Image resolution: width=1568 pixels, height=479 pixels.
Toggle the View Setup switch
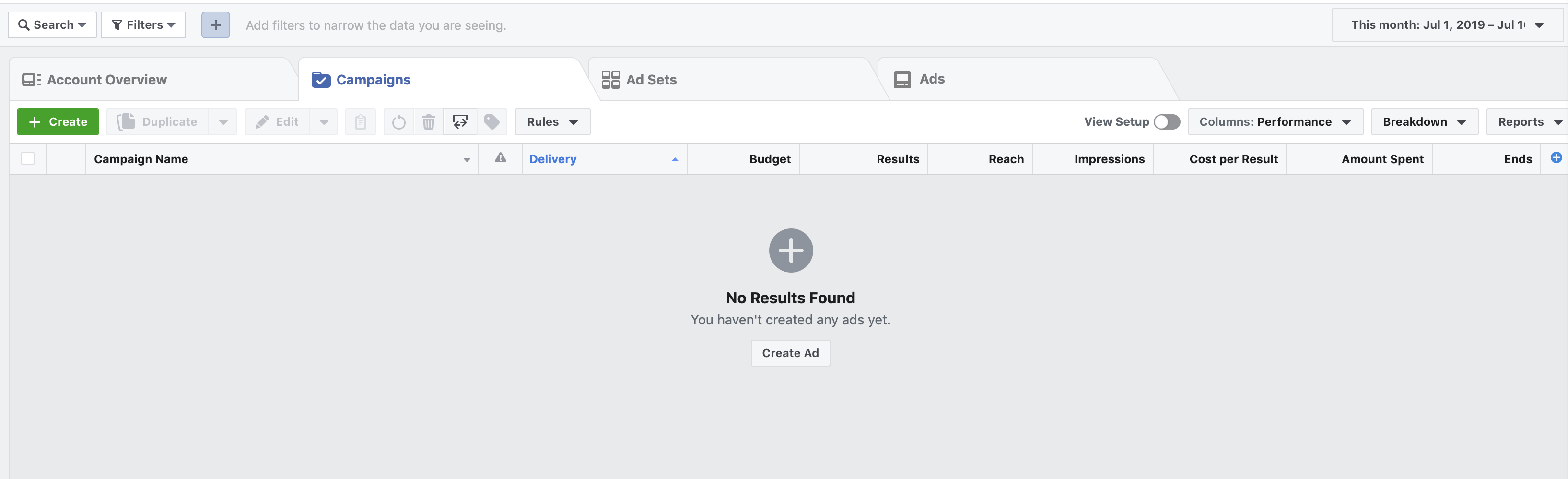click(x=1166, y=122)
